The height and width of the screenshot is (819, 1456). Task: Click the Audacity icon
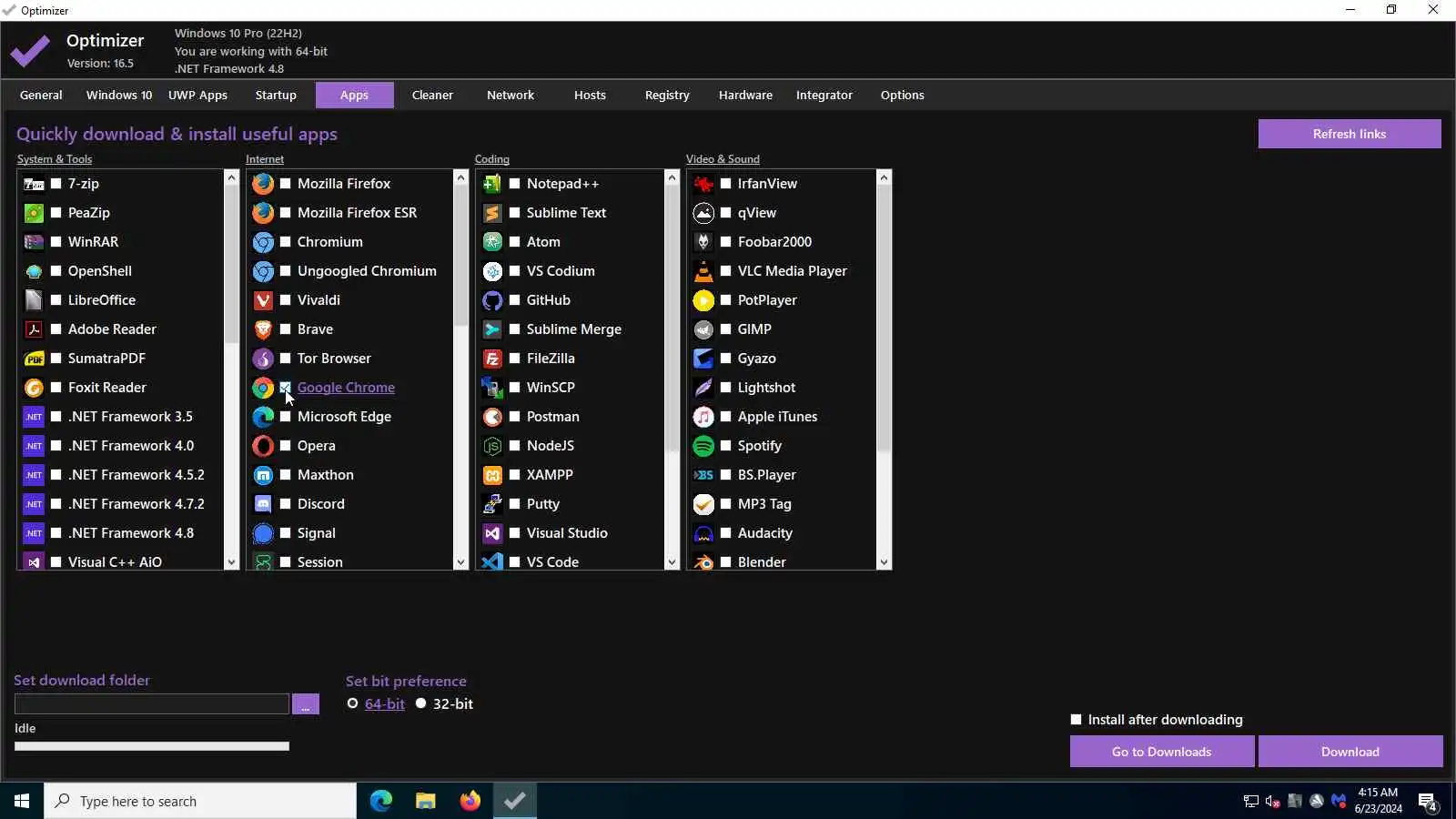(703, 533)
